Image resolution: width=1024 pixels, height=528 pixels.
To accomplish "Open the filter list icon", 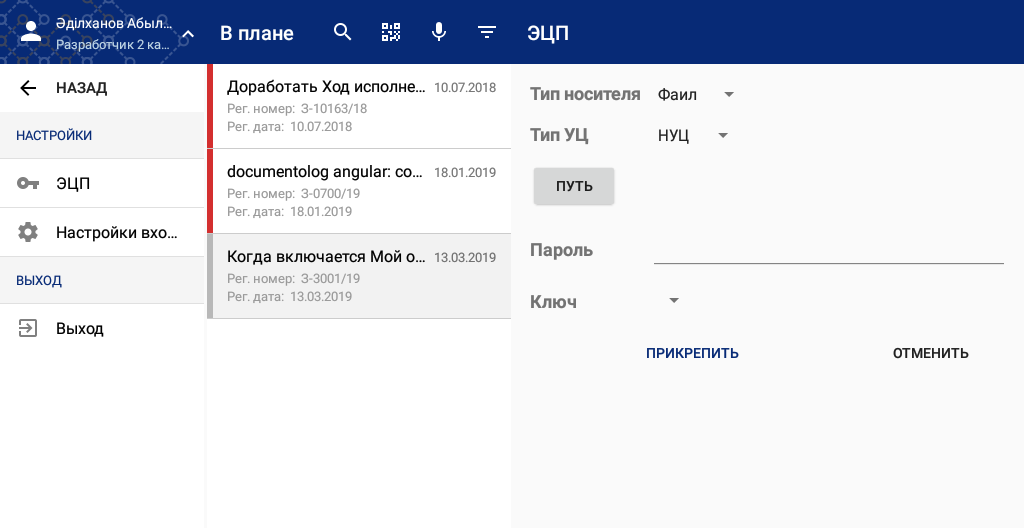I will pos(487,32).
